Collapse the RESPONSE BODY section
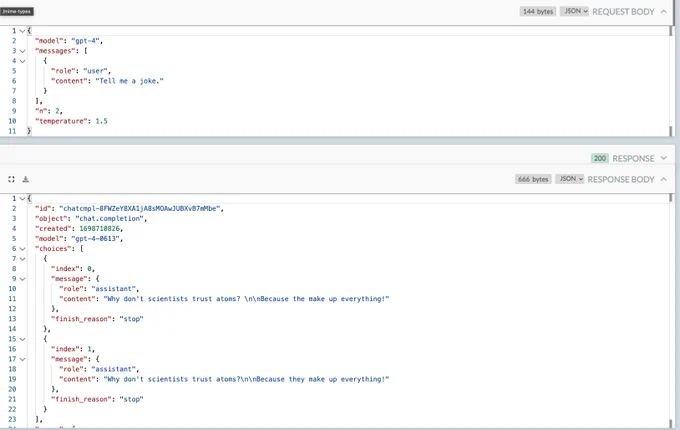Viewport: 680px width, 430px height. (x=664, y=179)
